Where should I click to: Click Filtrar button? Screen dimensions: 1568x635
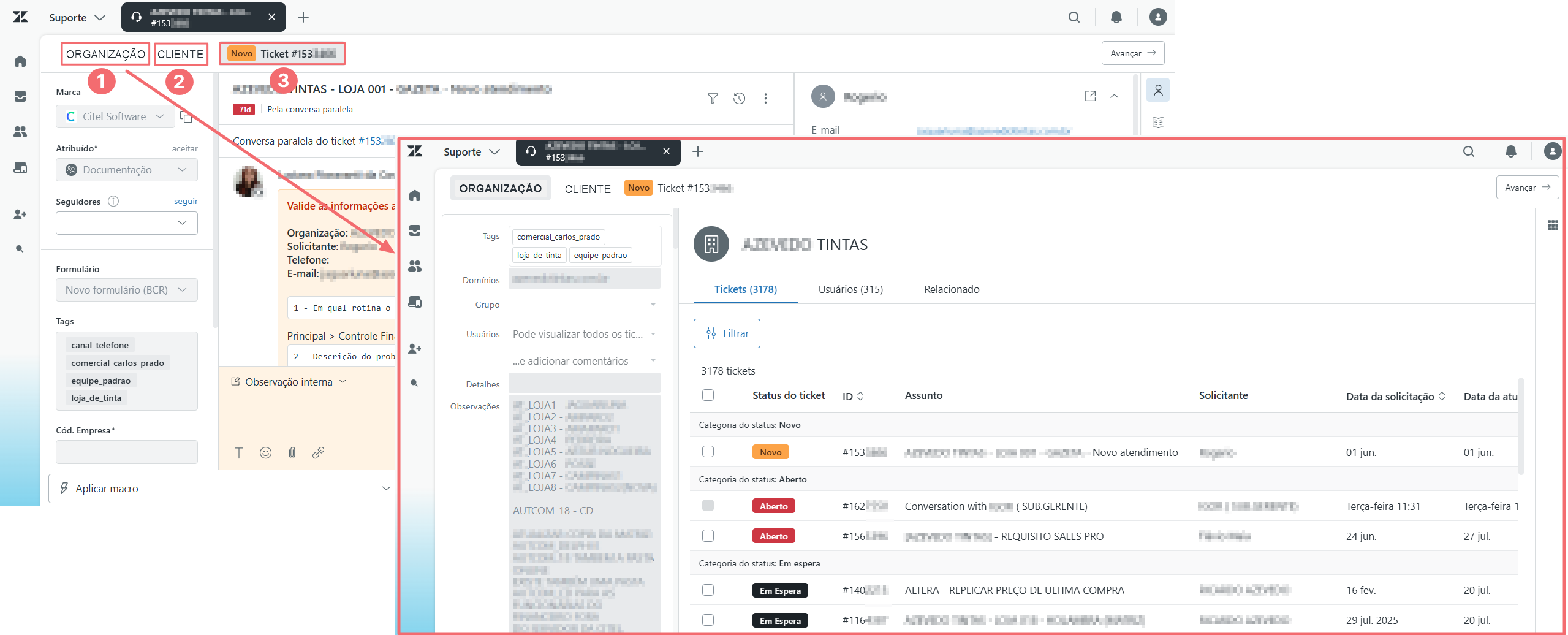click(x=727, y=333)
